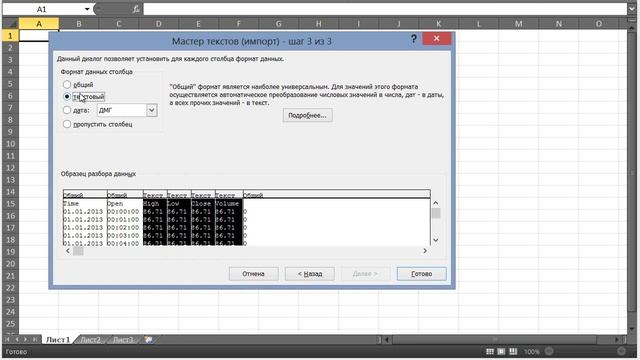The height and width of the screenshot is (360, 640).
Task: Click the 'Готово' status bar text
Action: coord(16,351)
